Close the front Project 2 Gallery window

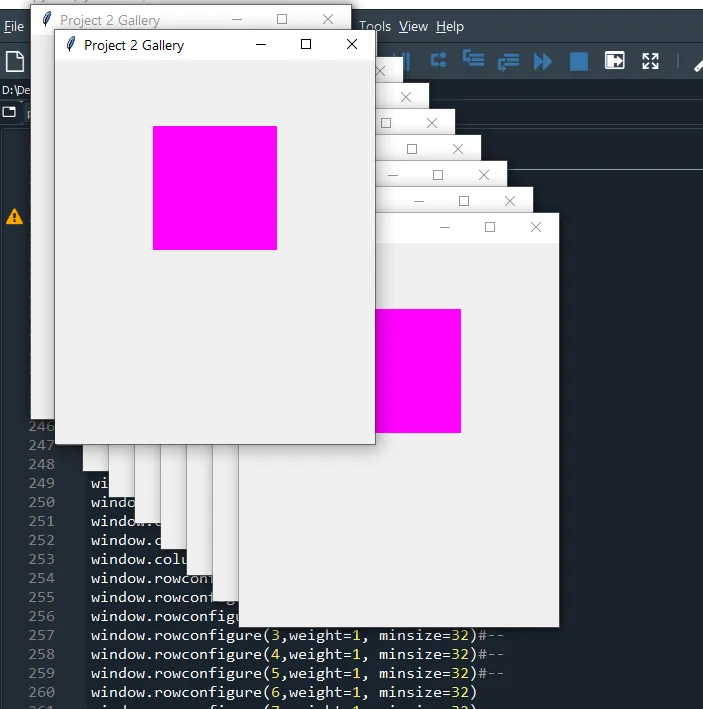click(x=352, y=44)
